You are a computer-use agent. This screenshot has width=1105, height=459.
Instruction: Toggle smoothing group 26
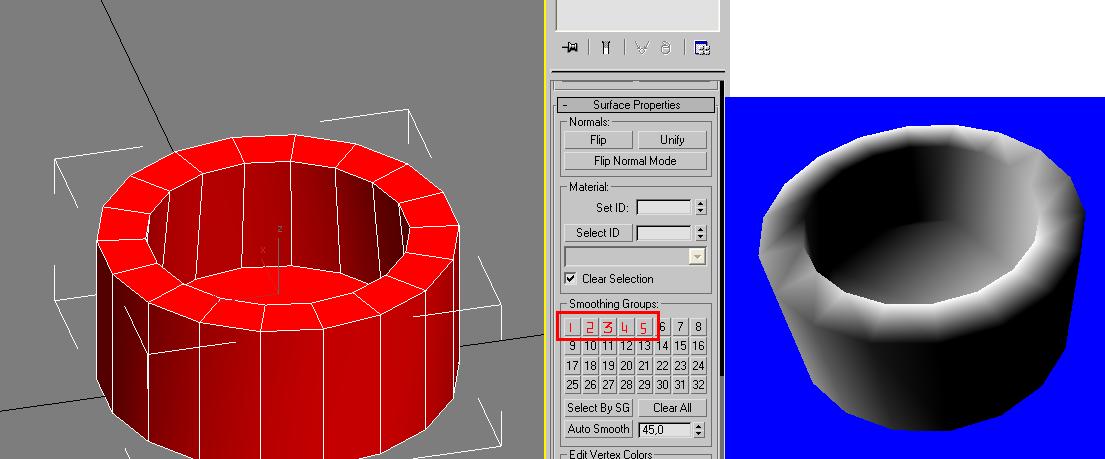click(x=591, y=385)
